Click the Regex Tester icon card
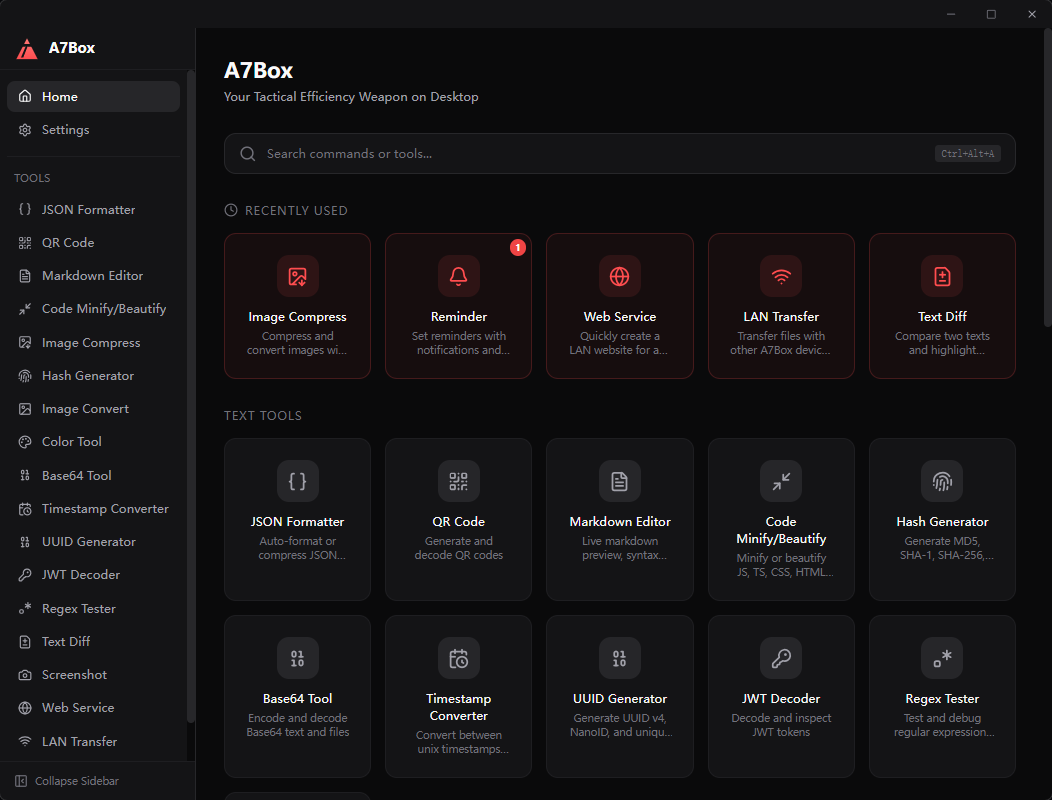1052x800 pixels. (x=942, y=658)
